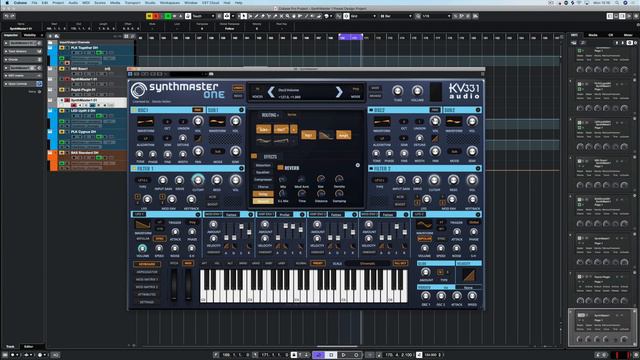Toggle keyboard MOD button next to PITCH

tap(188, 263)
